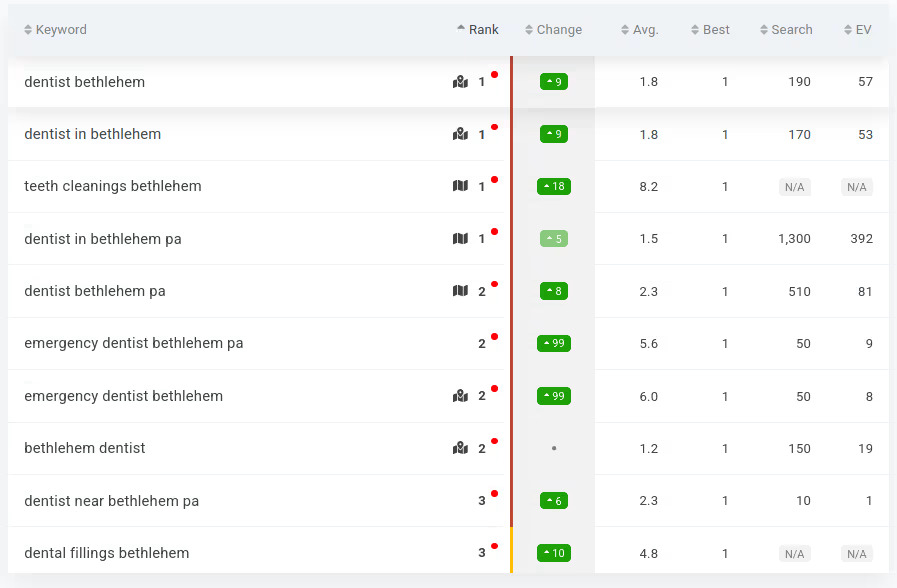Click the +18 change badge
Viewport: 897px width, 588px height.
554,187
